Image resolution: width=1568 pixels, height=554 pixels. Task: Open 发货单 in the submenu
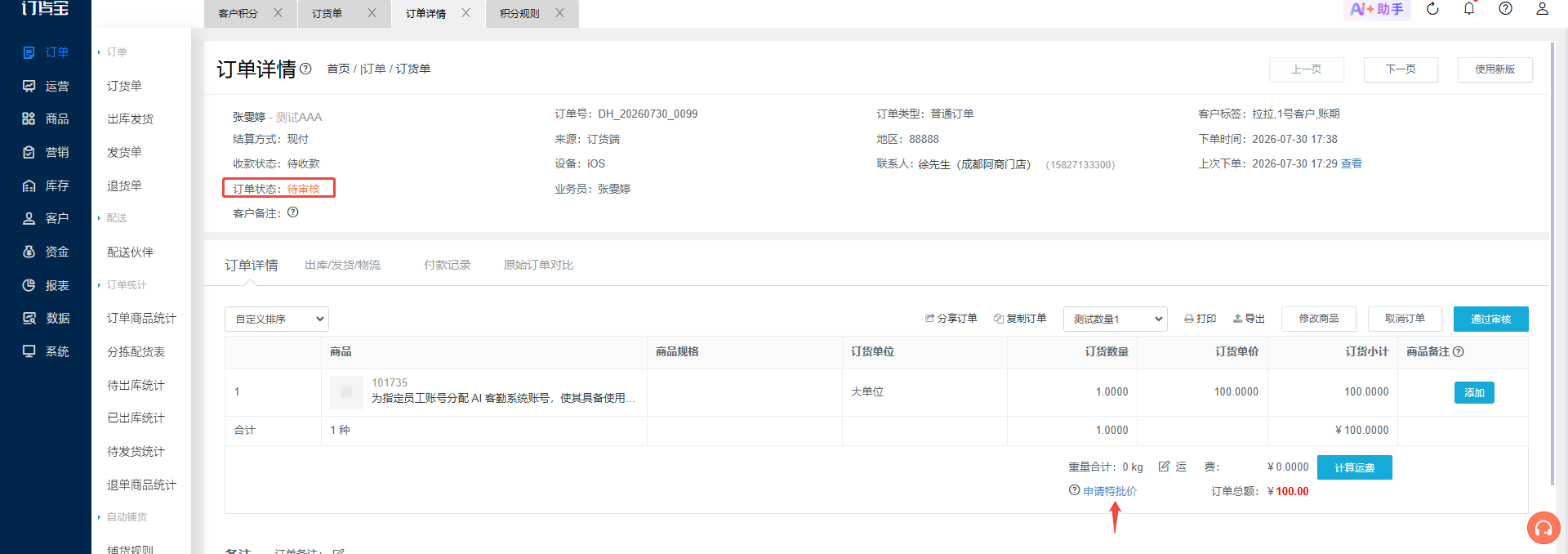124,152
